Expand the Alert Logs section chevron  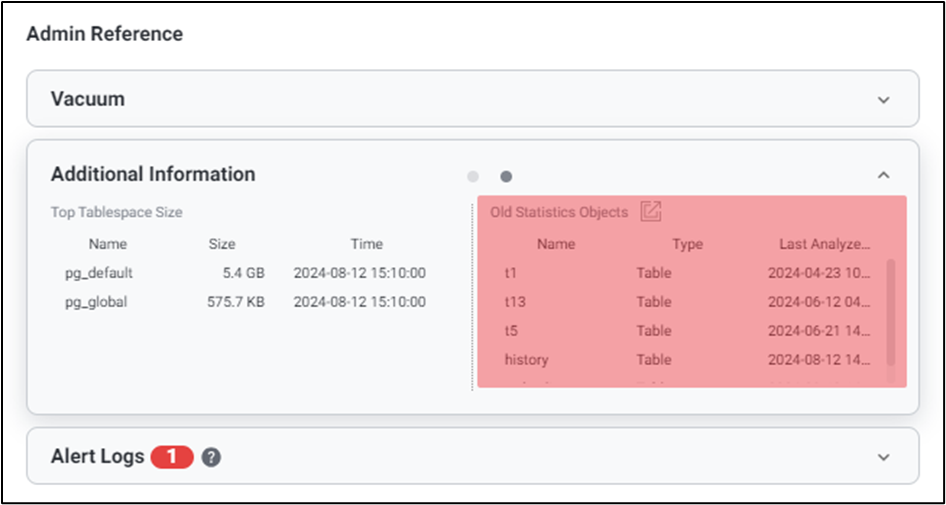coord(883,457)
